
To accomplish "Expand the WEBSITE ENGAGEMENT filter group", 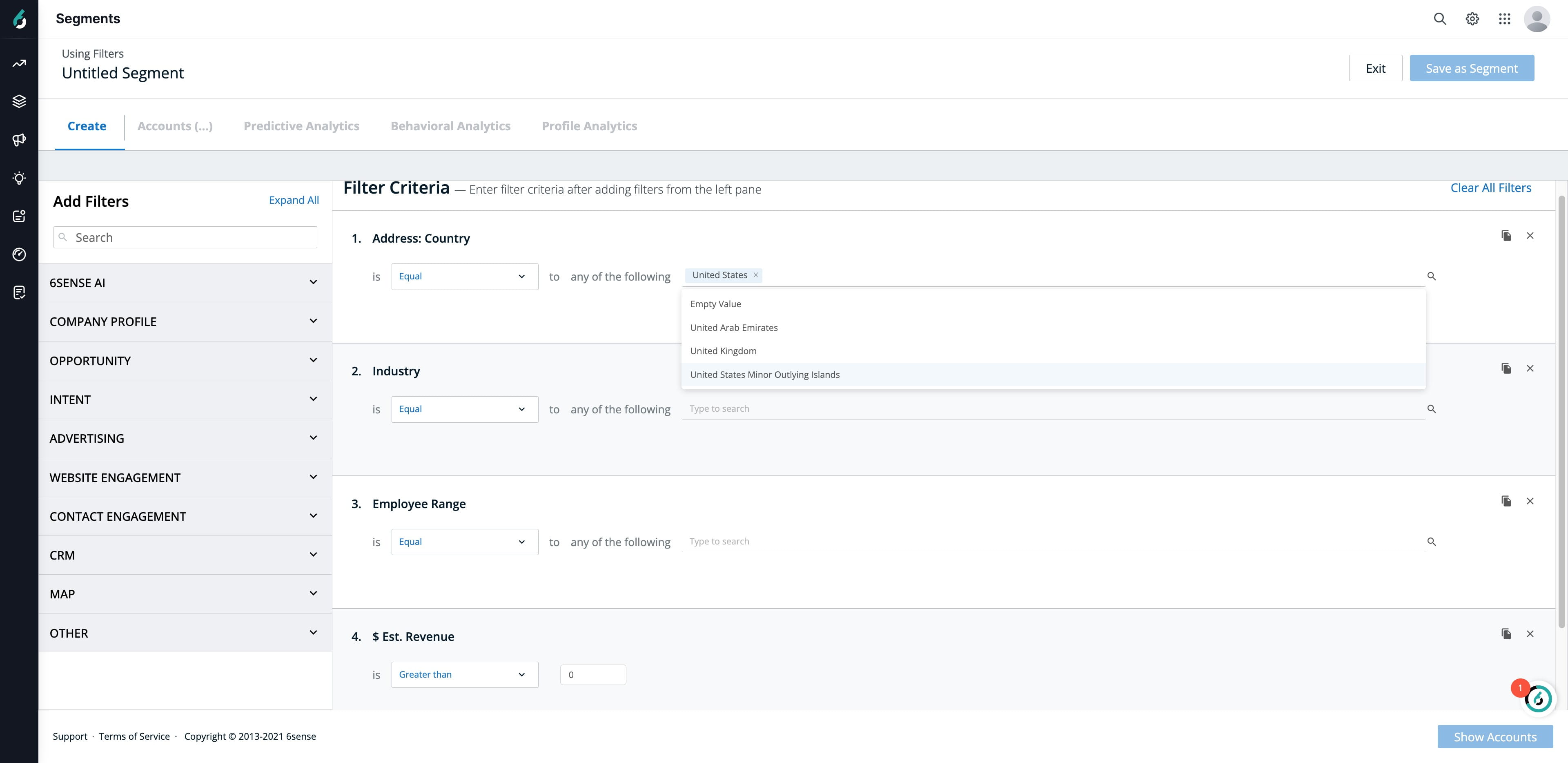I will (185, 477).
